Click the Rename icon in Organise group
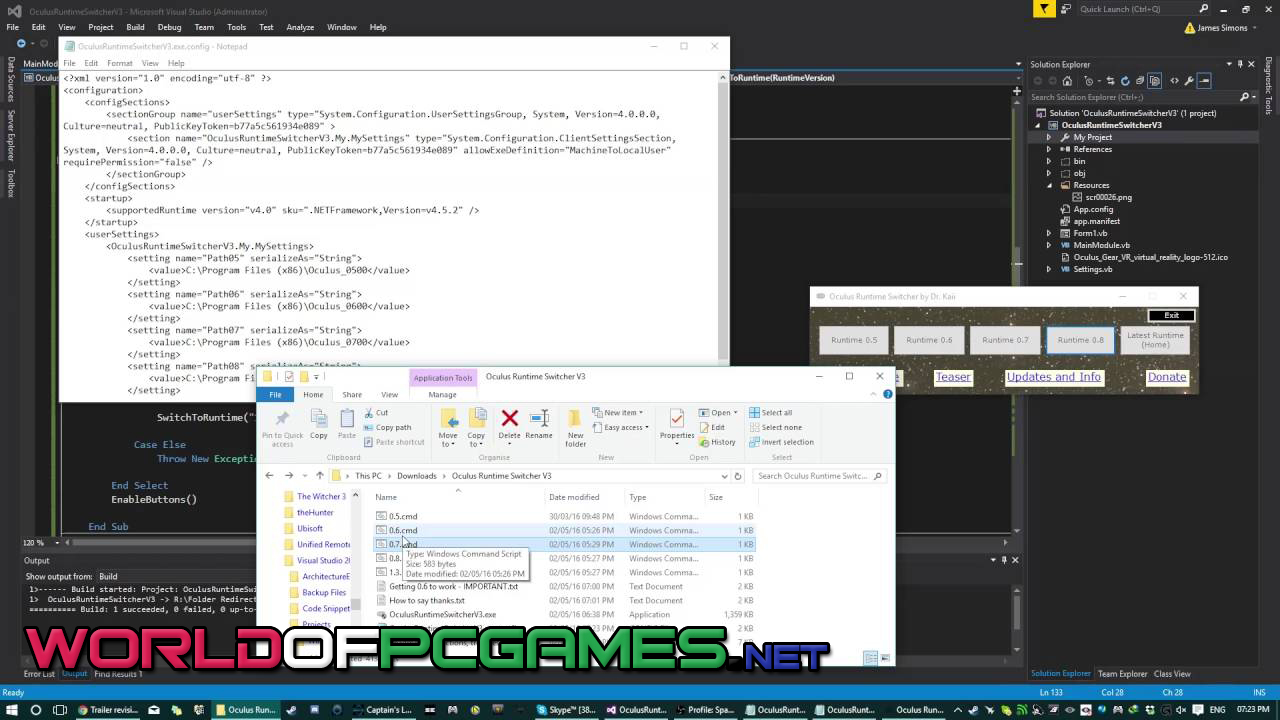The height and width of the screenshot is (720, 1280). pos(539,418)
